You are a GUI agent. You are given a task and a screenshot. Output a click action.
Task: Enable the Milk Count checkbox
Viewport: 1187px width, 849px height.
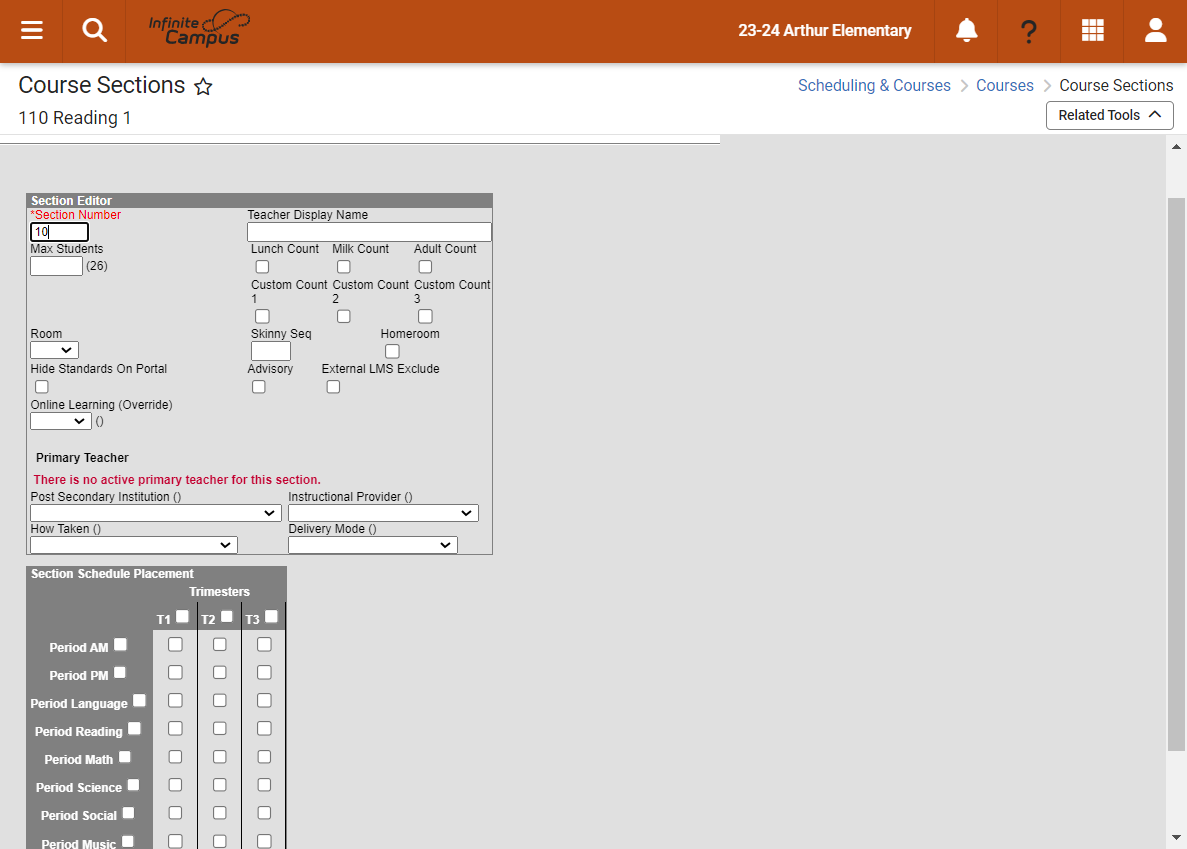(x=344, y=266)
